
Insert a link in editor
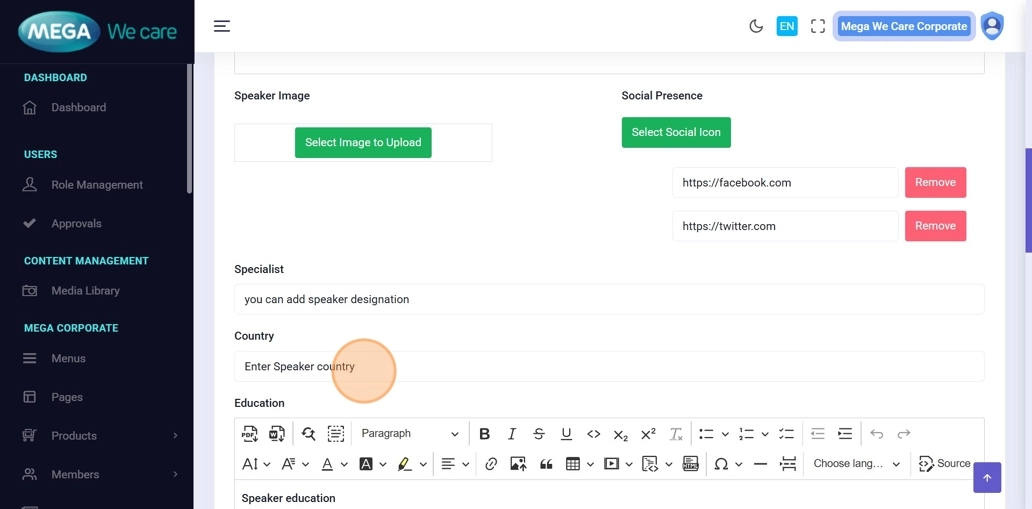pos(491,464)
